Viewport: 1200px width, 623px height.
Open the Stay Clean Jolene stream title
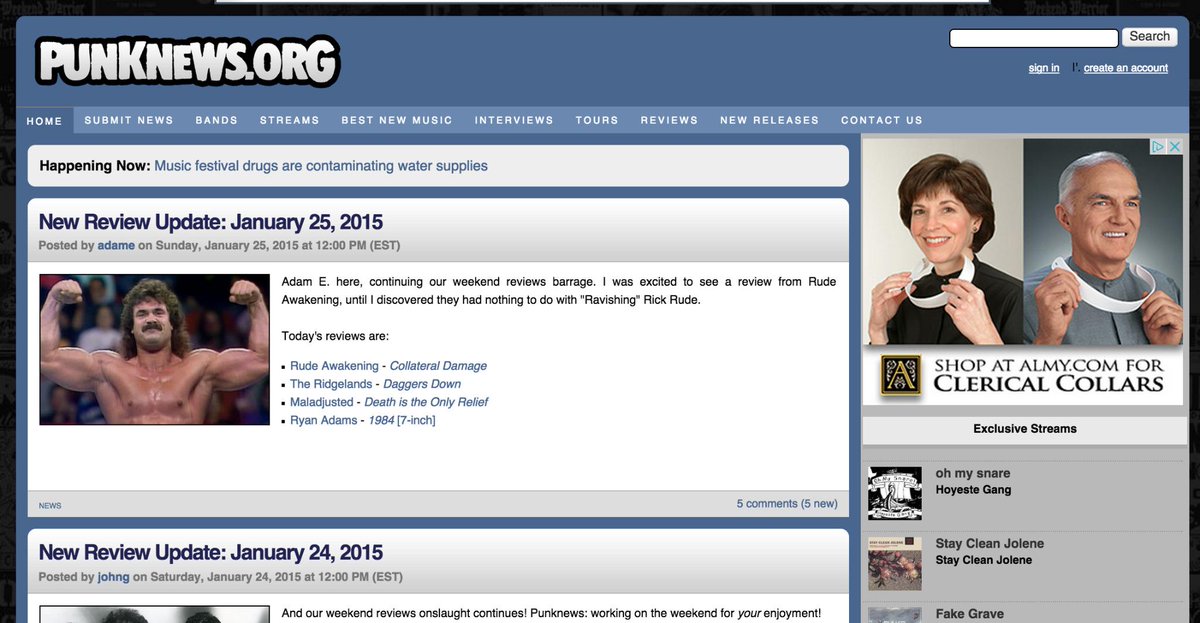click(990, 544)
